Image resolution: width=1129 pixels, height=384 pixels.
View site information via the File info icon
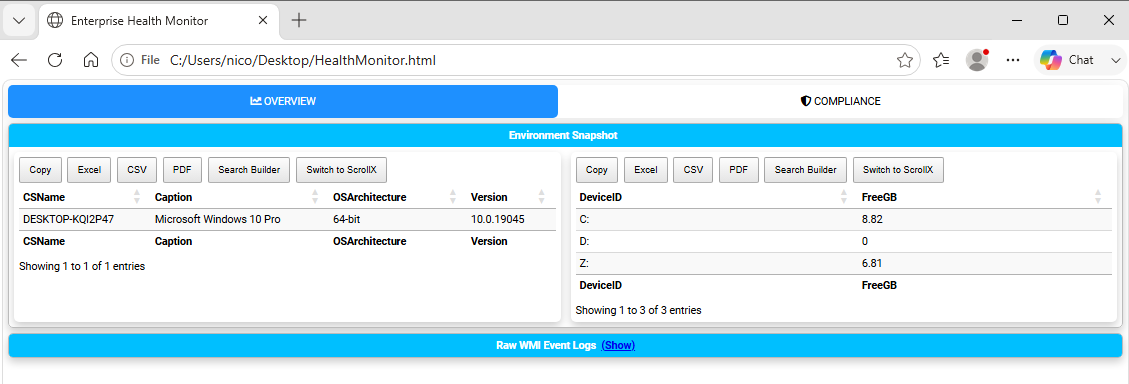coord(140,61)
